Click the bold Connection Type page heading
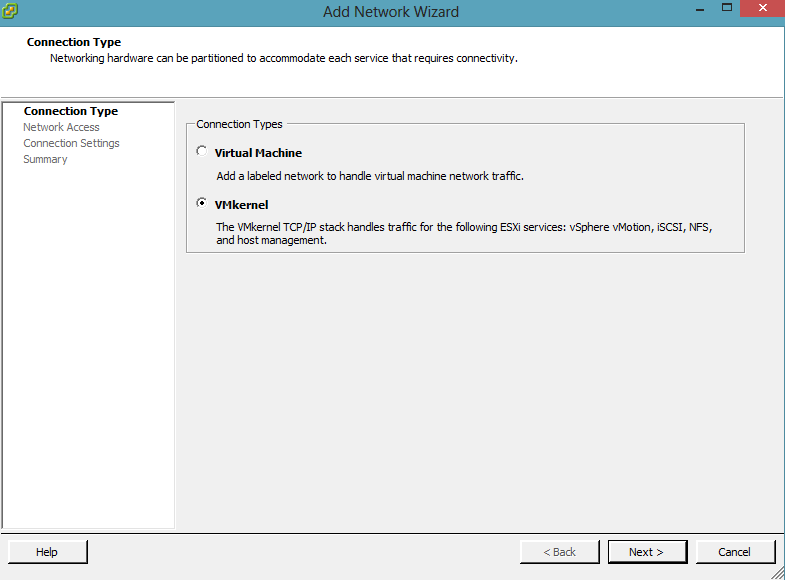The image size is (785, 580). point(74,42)
